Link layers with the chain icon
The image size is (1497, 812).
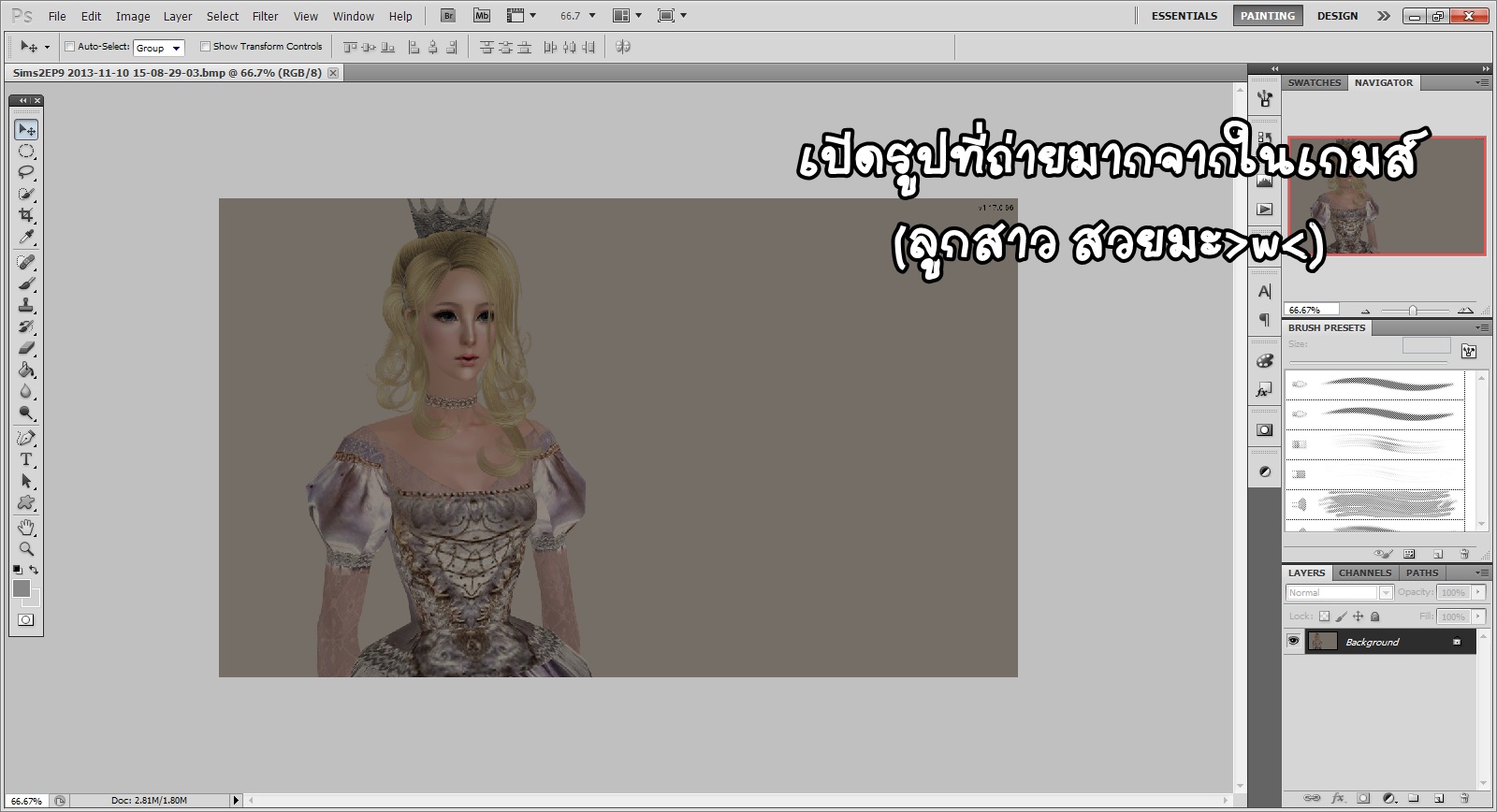(1312, 799)
